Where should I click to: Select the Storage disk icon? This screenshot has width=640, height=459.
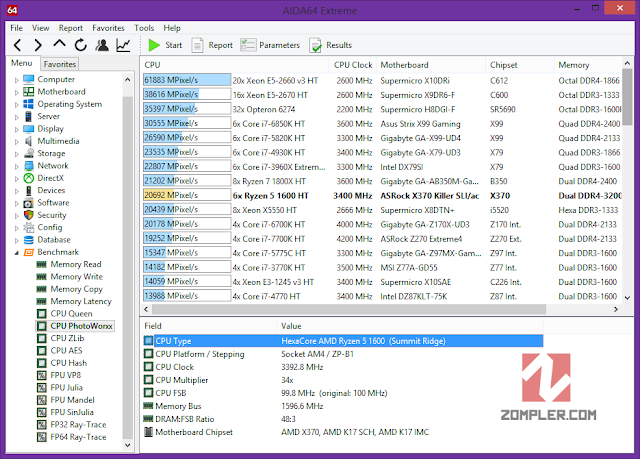(29, 153)
